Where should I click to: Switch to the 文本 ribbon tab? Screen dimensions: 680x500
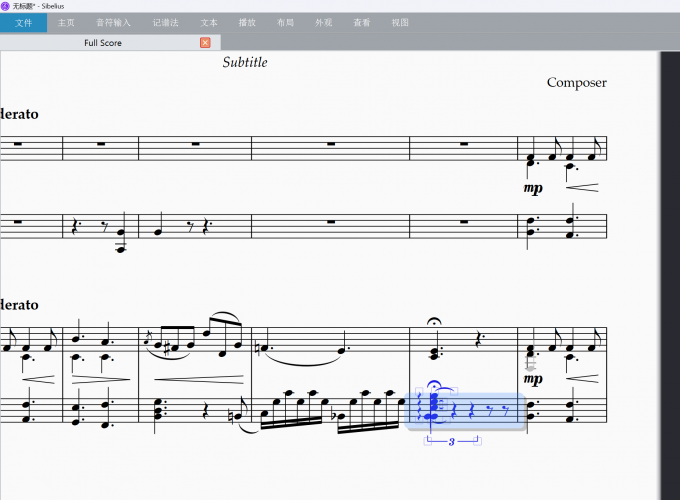tap(209, 23)
